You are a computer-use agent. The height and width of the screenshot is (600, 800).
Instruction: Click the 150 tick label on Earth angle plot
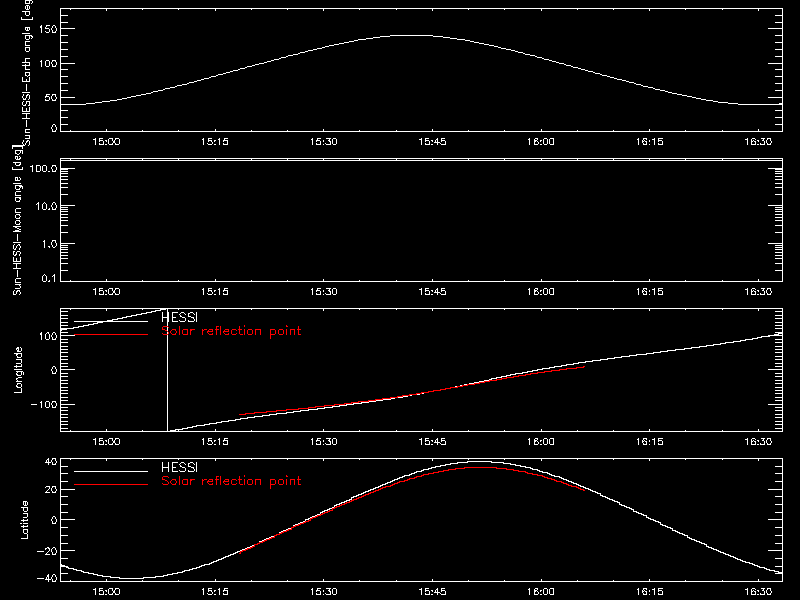pyautogui.click(x=48, y=30)
